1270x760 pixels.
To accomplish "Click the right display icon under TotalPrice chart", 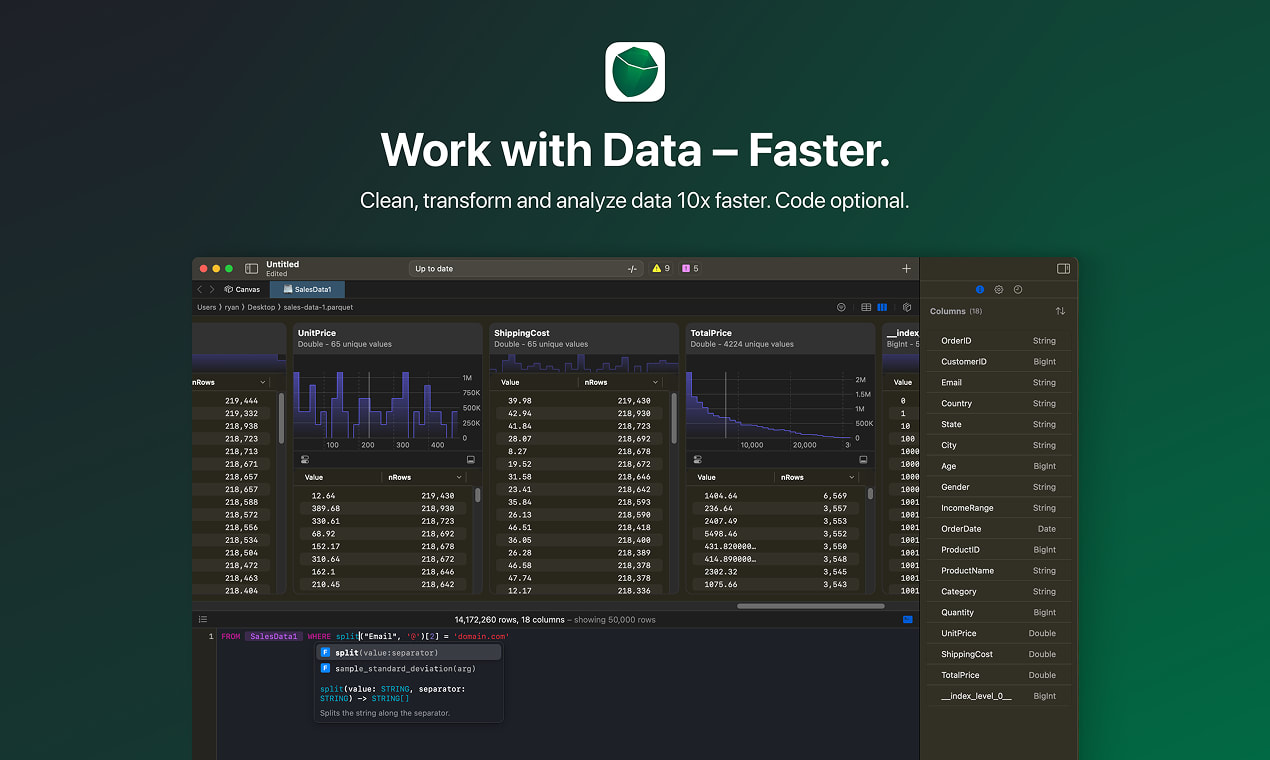I will 863,460.
